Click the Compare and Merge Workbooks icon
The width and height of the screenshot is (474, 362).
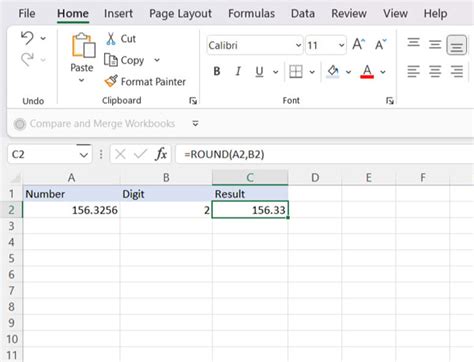pos(20,124)
